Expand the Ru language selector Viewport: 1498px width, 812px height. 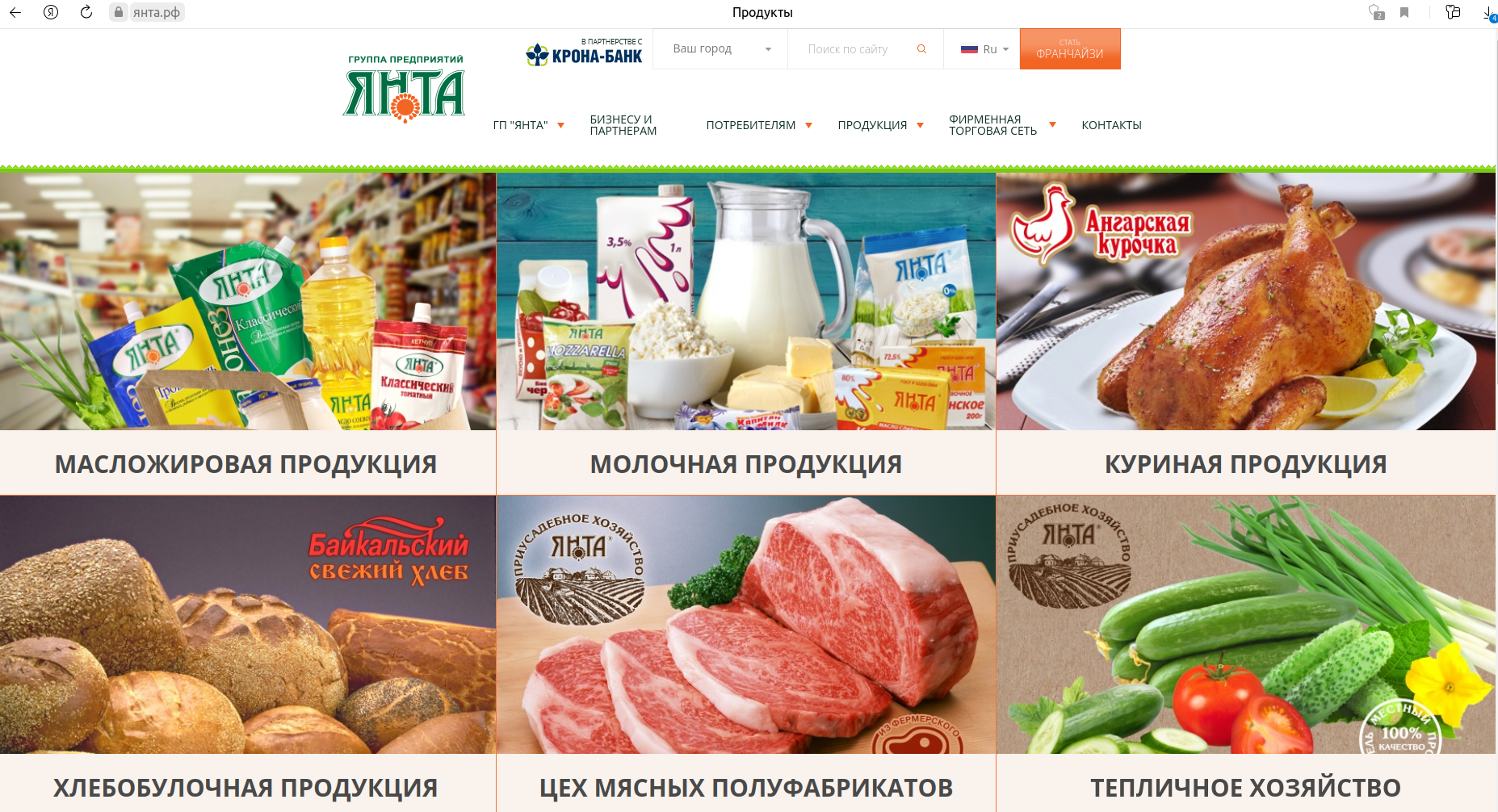coord(984,49)
